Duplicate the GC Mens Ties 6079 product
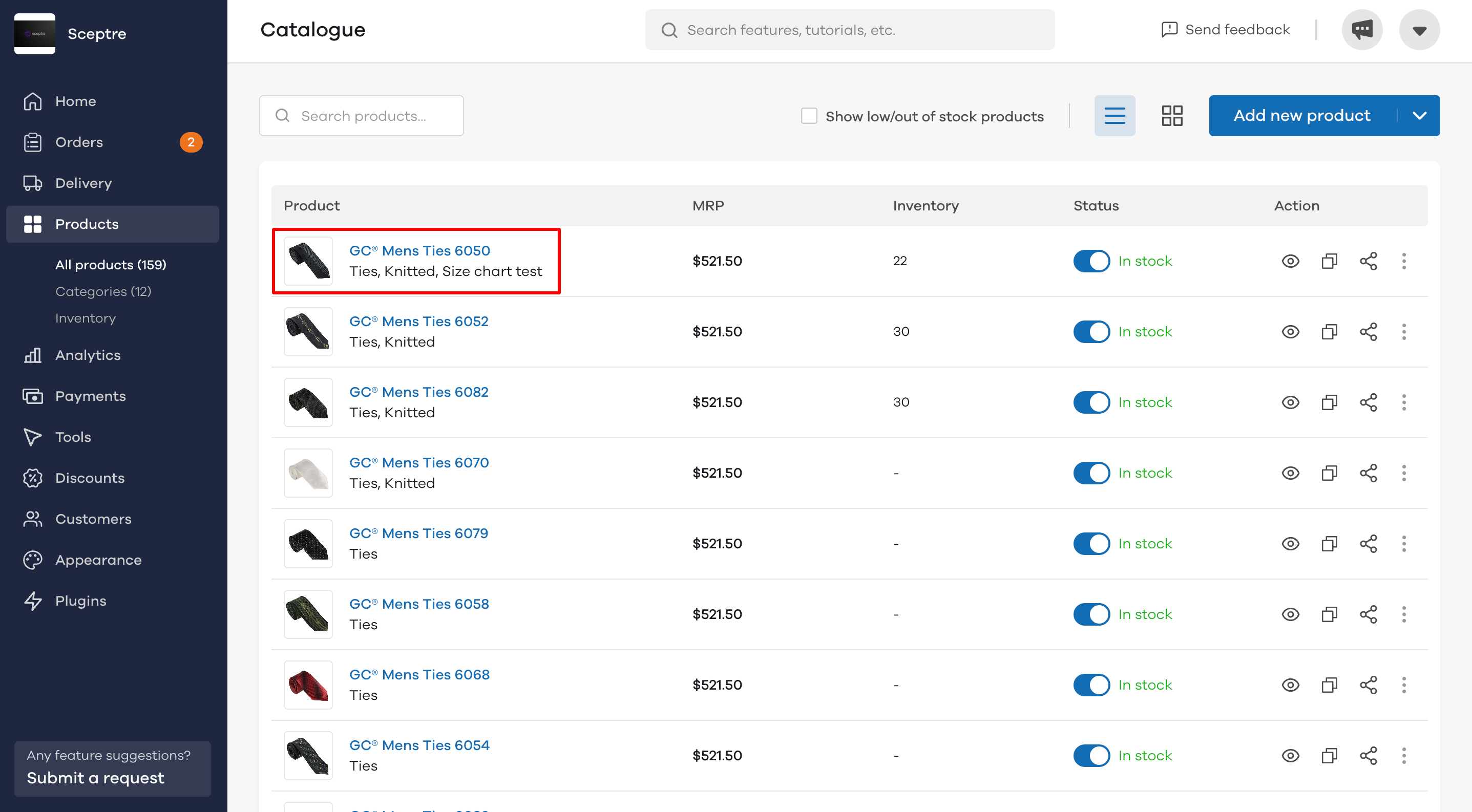Image resolution: width=1472 pixels, height=812 pixels. 1329,544
